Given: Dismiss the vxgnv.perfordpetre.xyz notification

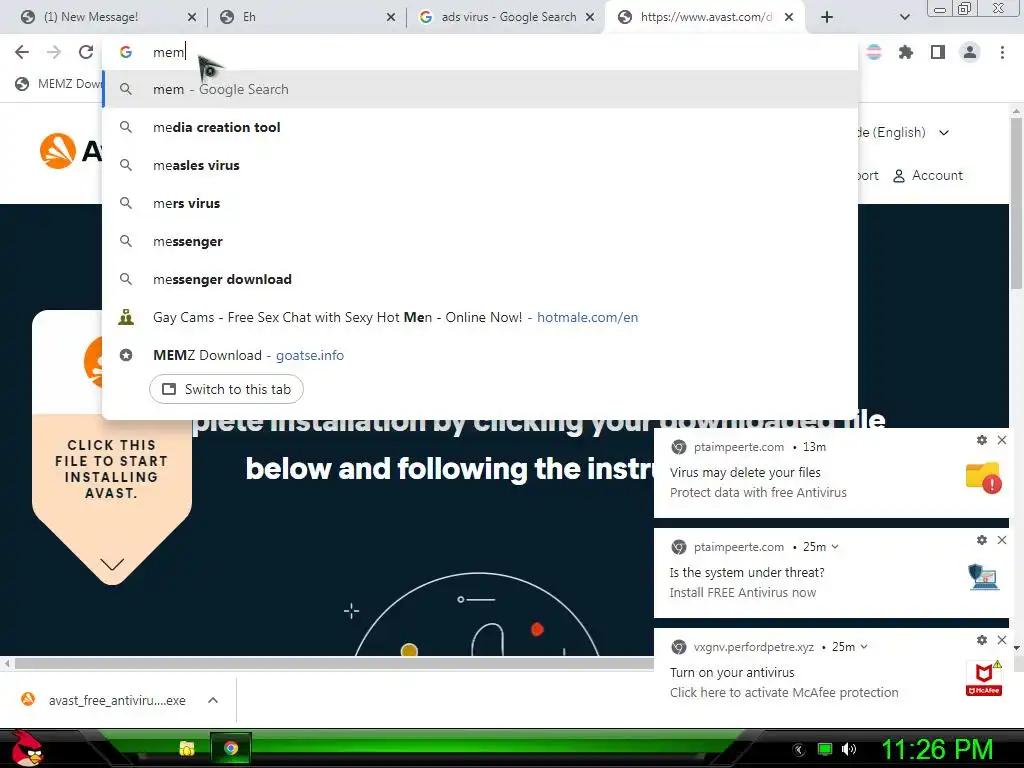Looking at the screenshot, I should [x=1002, y=640].
